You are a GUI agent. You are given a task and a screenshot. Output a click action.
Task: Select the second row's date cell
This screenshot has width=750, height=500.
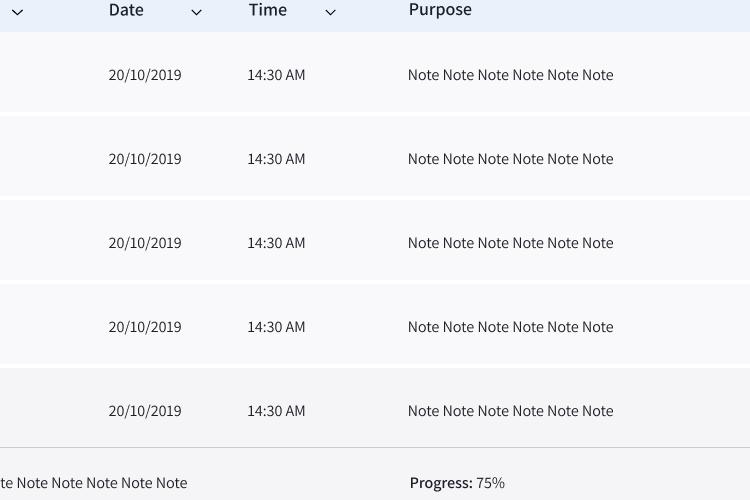point(145,159)
